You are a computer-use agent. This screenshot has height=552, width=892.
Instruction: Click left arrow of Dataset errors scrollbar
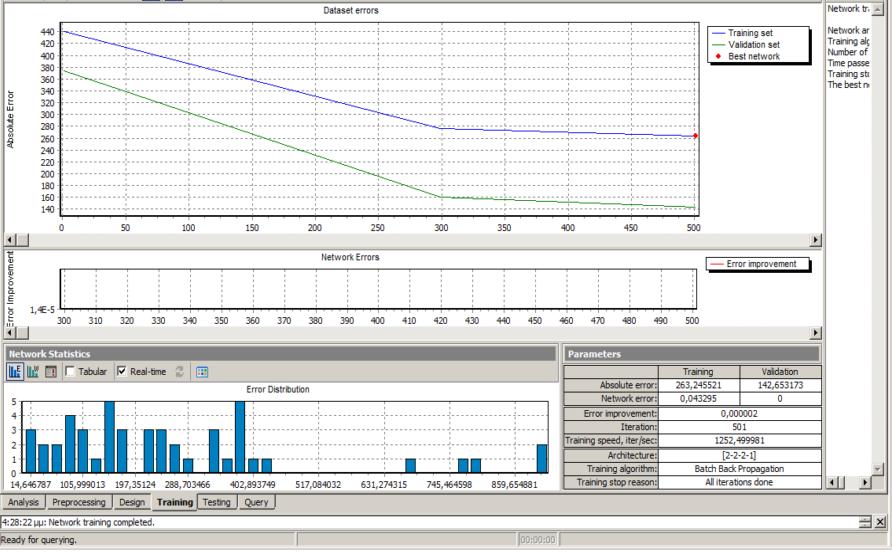tap(10, 240)
